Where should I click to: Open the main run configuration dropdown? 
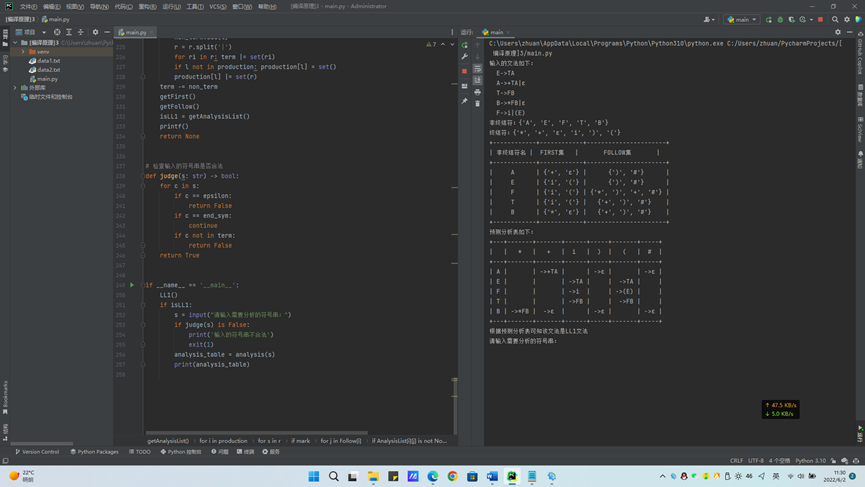[742, 19]
